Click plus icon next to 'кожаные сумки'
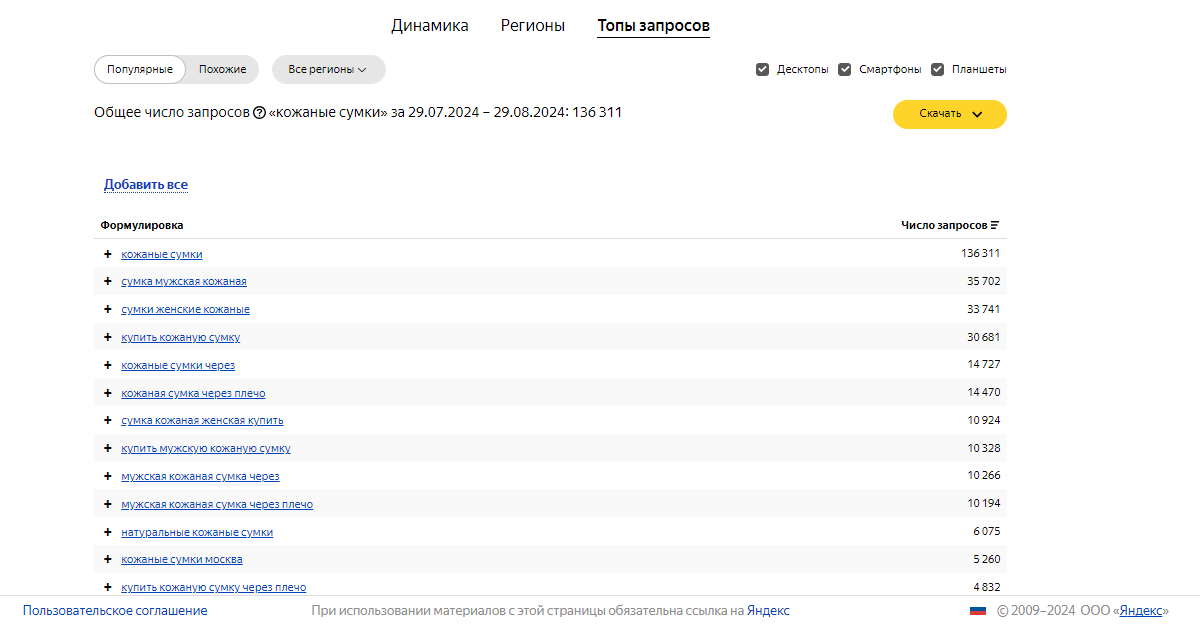Image resolution: width=1200 pixels, height=624 pixels. tap(108, 254)
